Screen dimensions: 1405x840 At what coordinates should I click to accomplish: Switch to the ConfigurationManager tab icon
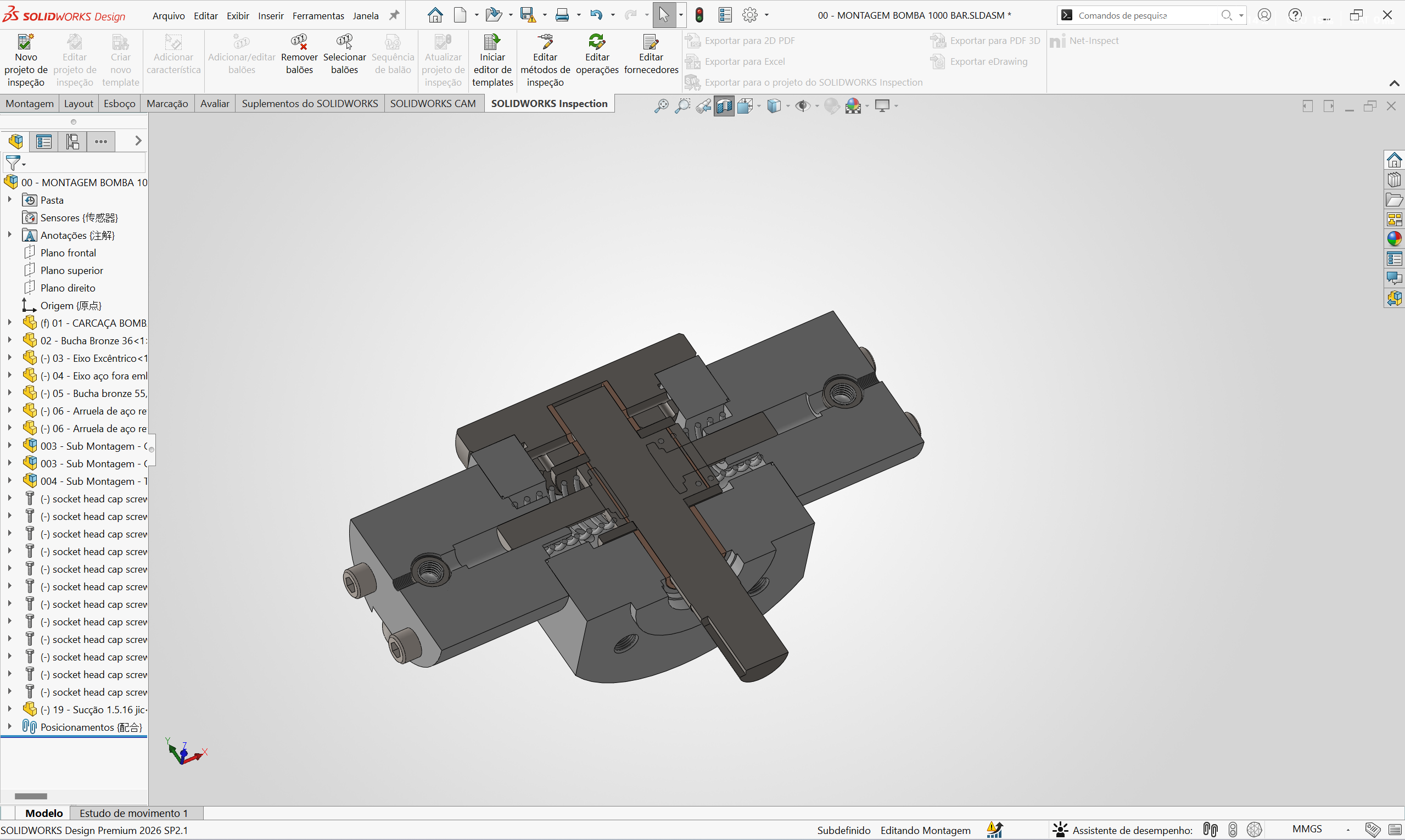click(x=72, y=141)
